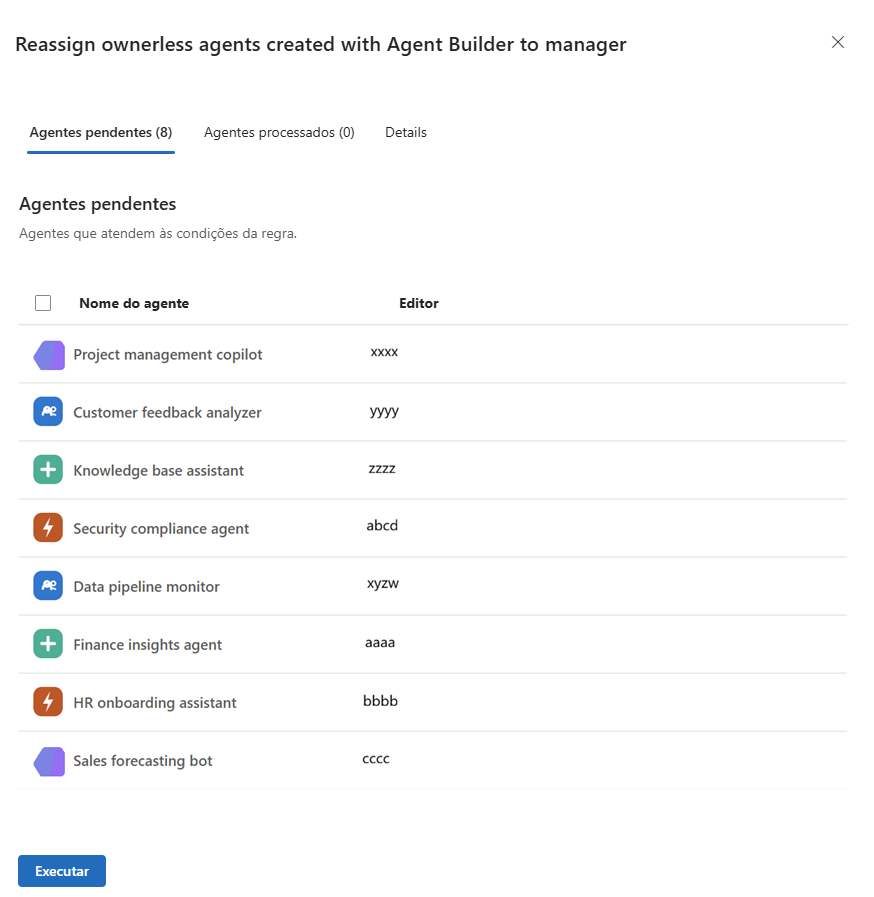Viewport: 874px width, 897px height.
Task: Click the rule conditions description text
Action: click(x=158, y=233)
